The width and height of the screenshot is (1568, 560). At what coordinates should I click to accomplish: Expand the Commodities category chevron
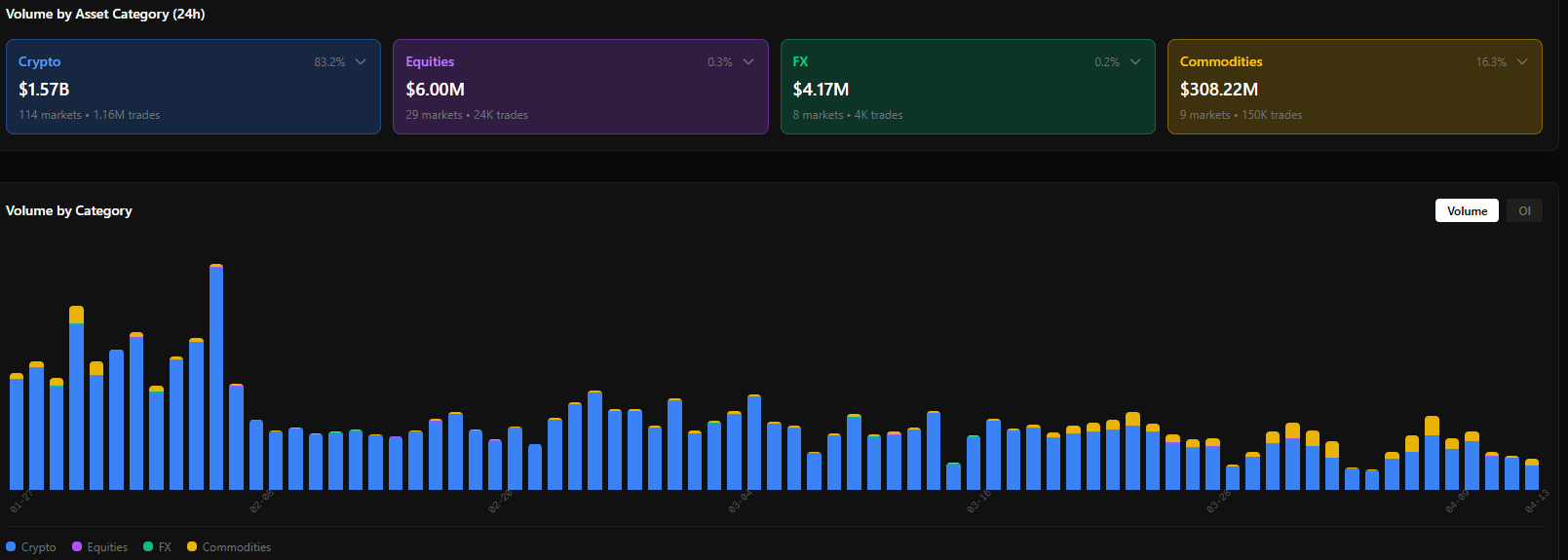[1522, 61]
